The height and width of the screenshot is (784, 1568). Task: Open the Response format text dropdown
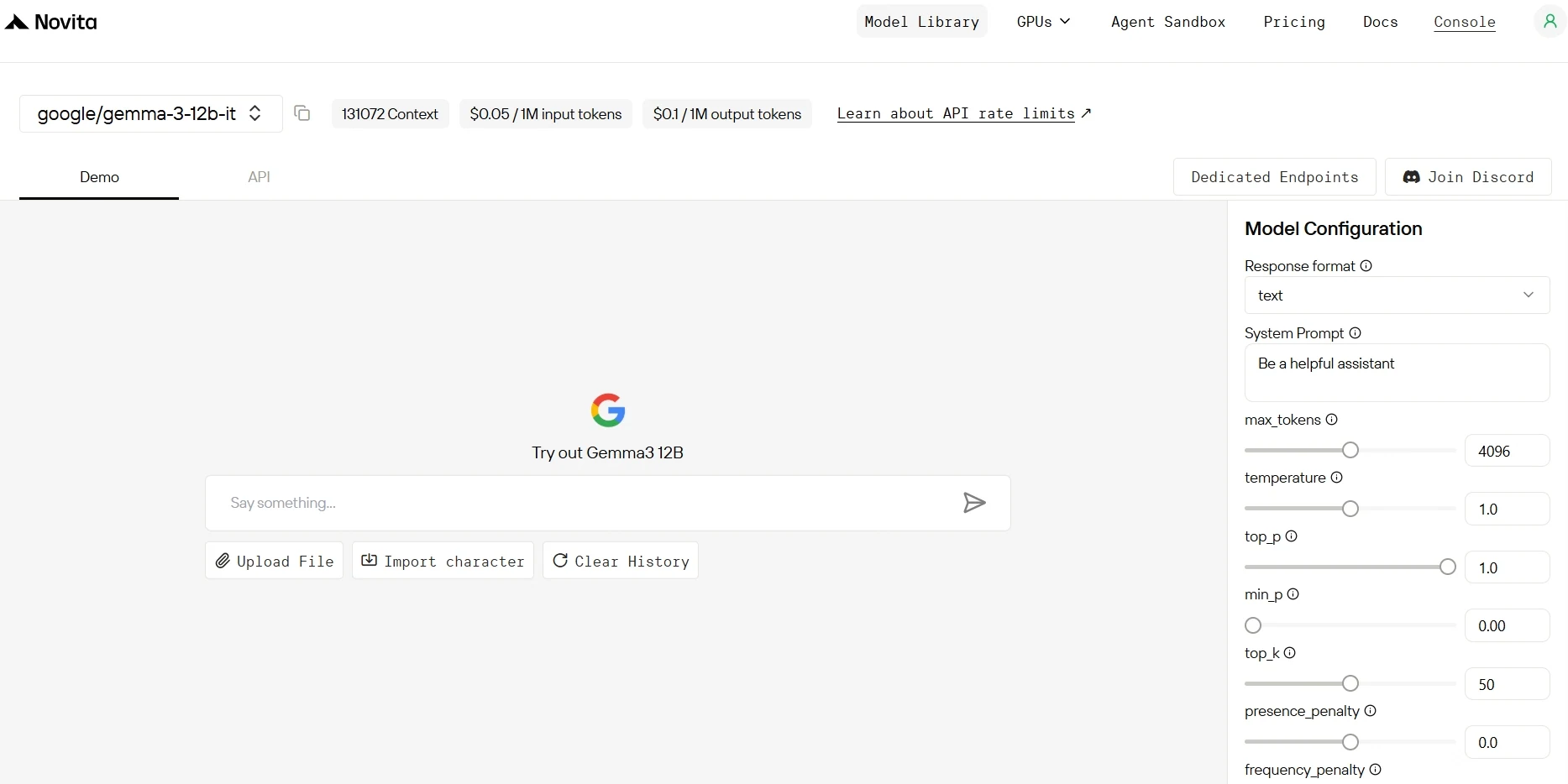[x=1397, y=295]
